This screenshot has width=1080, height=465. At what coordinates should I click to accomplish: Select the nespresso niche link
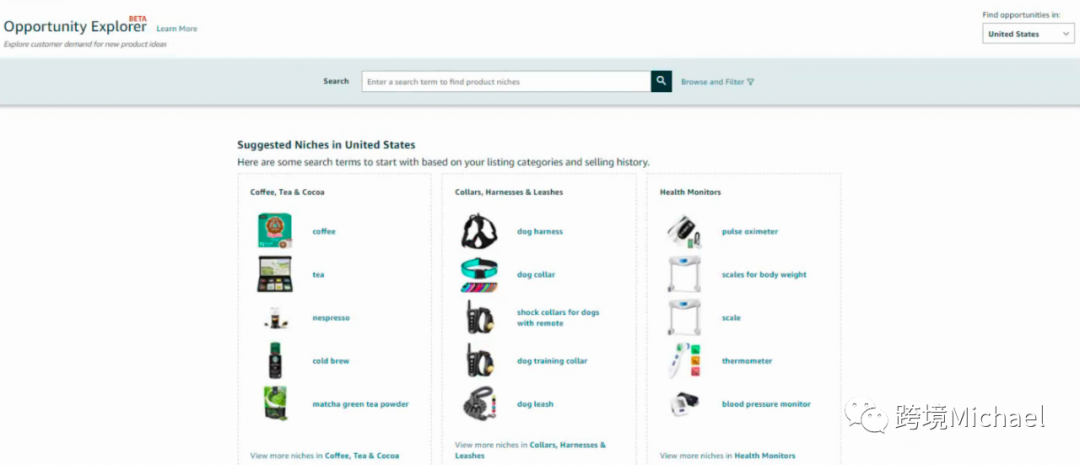pos(331,318)
